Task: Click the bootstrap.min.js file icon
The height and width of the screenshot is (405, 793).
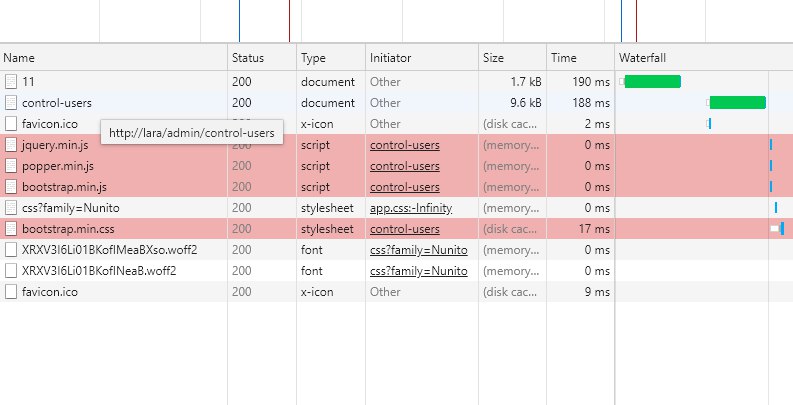Action: [x=10, y=187]
